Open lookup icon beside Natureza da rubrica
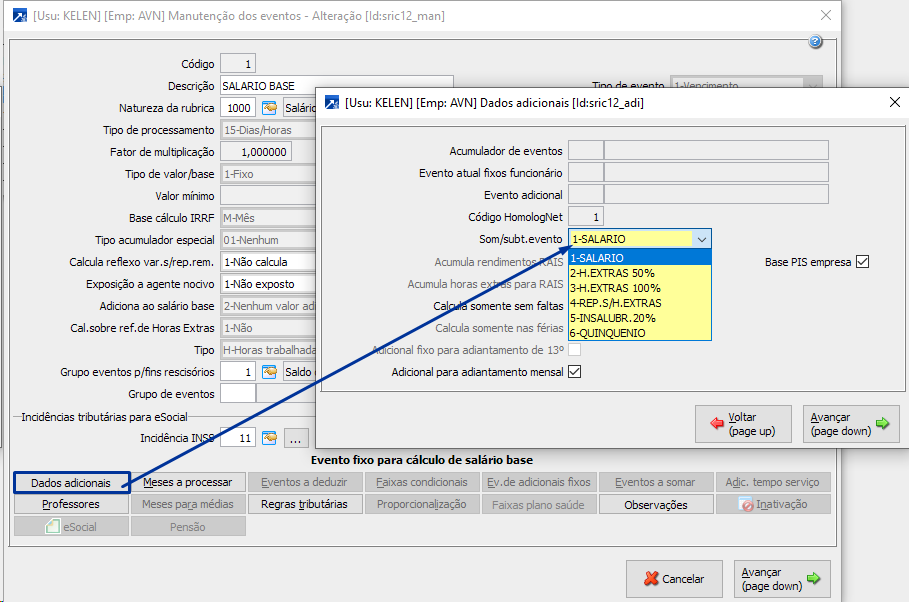The width and height of the screenshot is (909, 602). [270, 108]
